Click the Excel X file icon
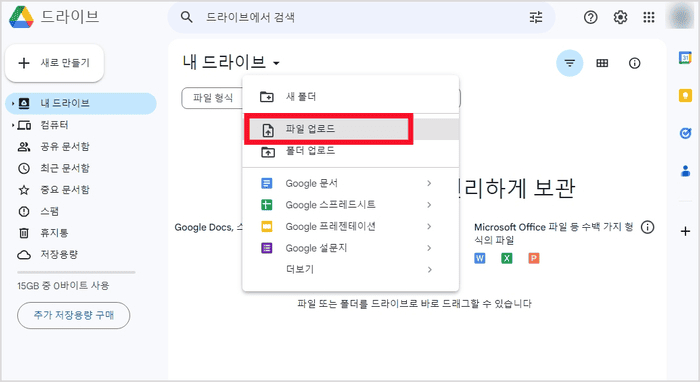The width and height of the screenshot is (700, 382). click(x=507, y=258)
